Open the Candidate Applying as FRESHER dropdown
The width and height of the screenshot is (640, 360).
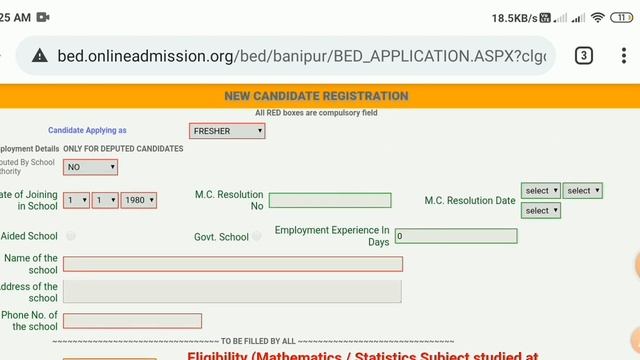pyautogui.click(x=227, y=131)
